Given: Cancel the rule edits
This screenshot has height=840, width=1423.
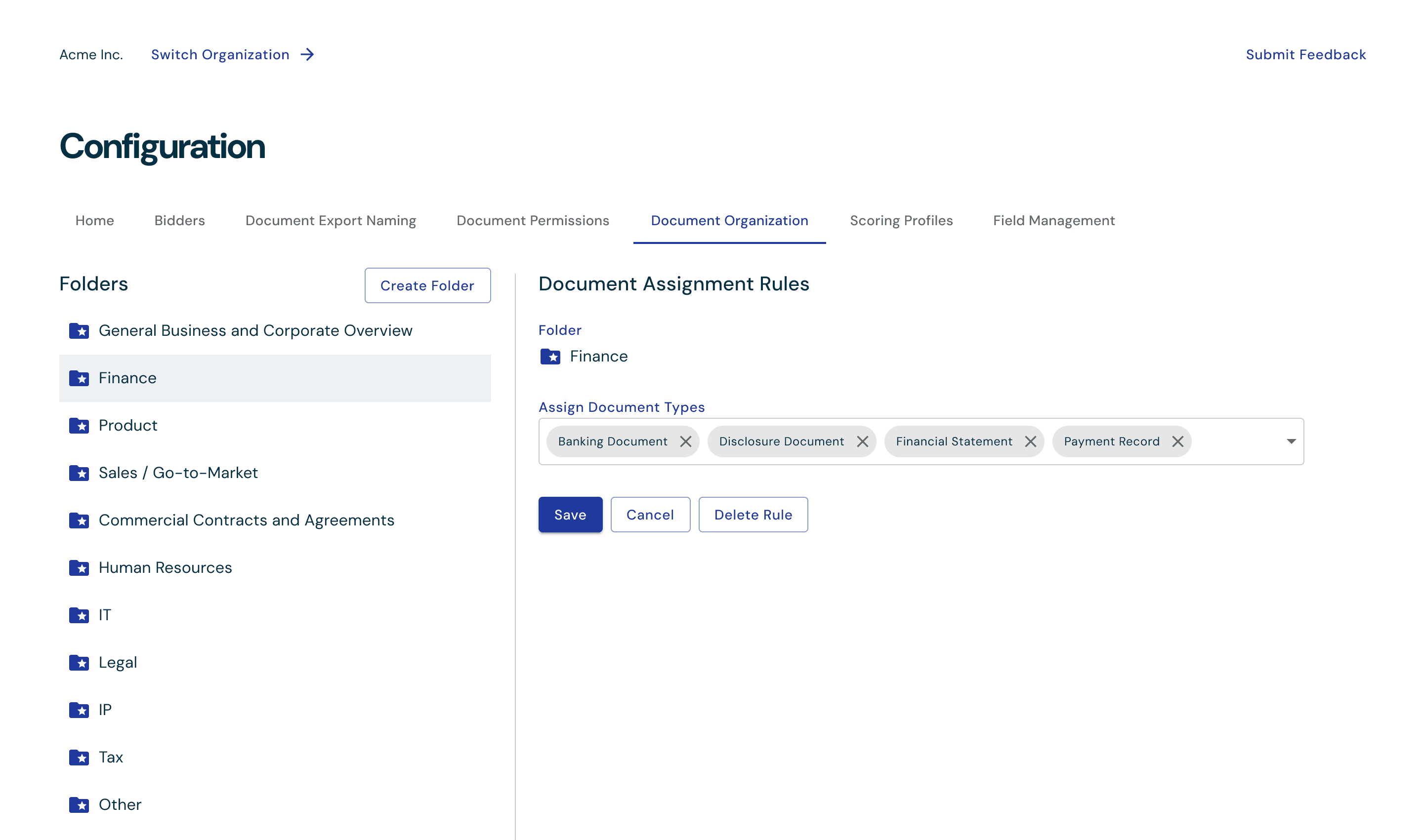Looking at the screenshot, I should 650,515.
